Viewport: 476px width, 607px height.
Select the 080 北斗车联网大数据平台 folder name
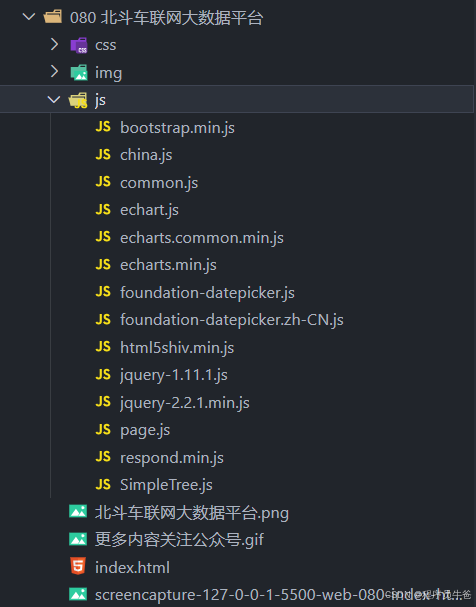click(166, 18)
